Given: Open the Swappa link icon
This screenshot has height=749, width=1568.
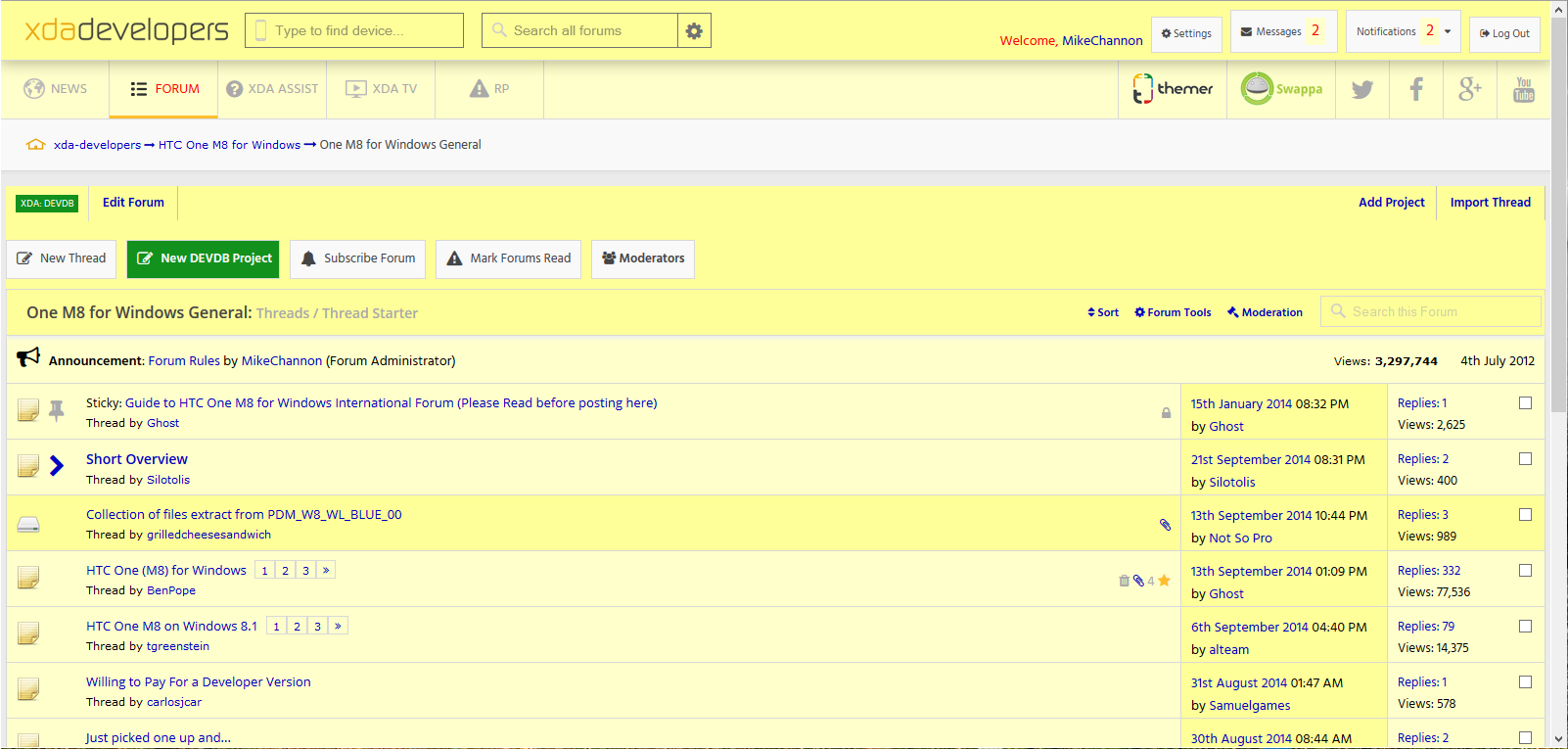Looking at the screenshot, I should click(1281, 89).
